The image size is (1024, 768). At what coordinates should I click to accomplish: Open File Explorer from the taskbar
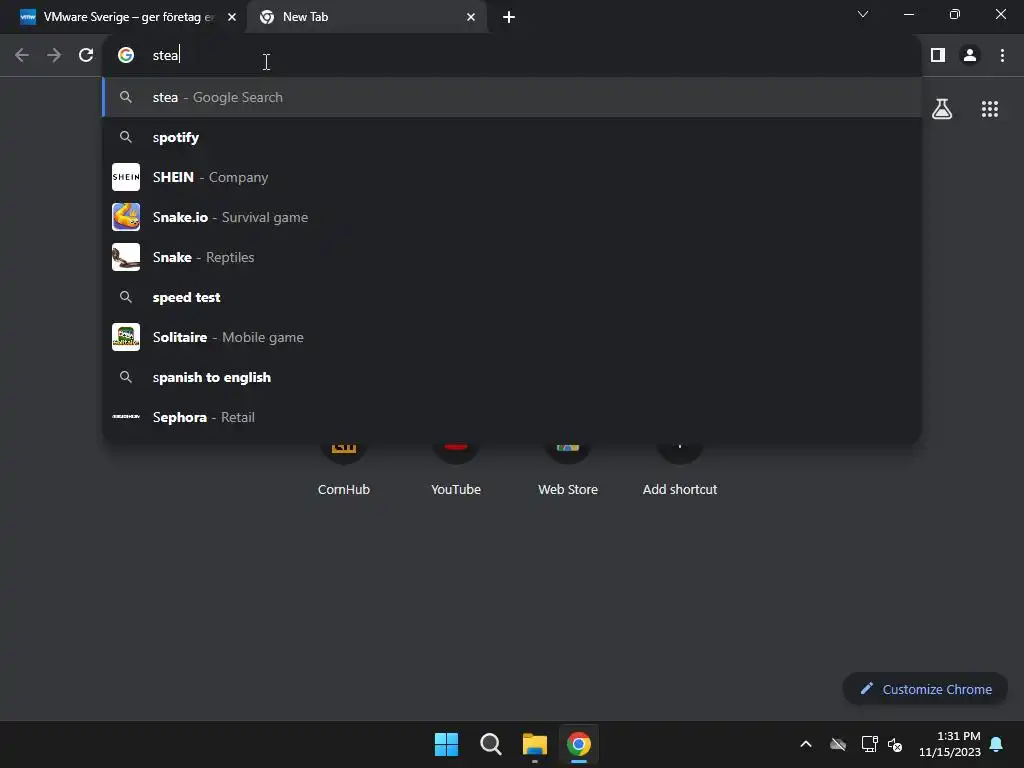pos(535,744)
